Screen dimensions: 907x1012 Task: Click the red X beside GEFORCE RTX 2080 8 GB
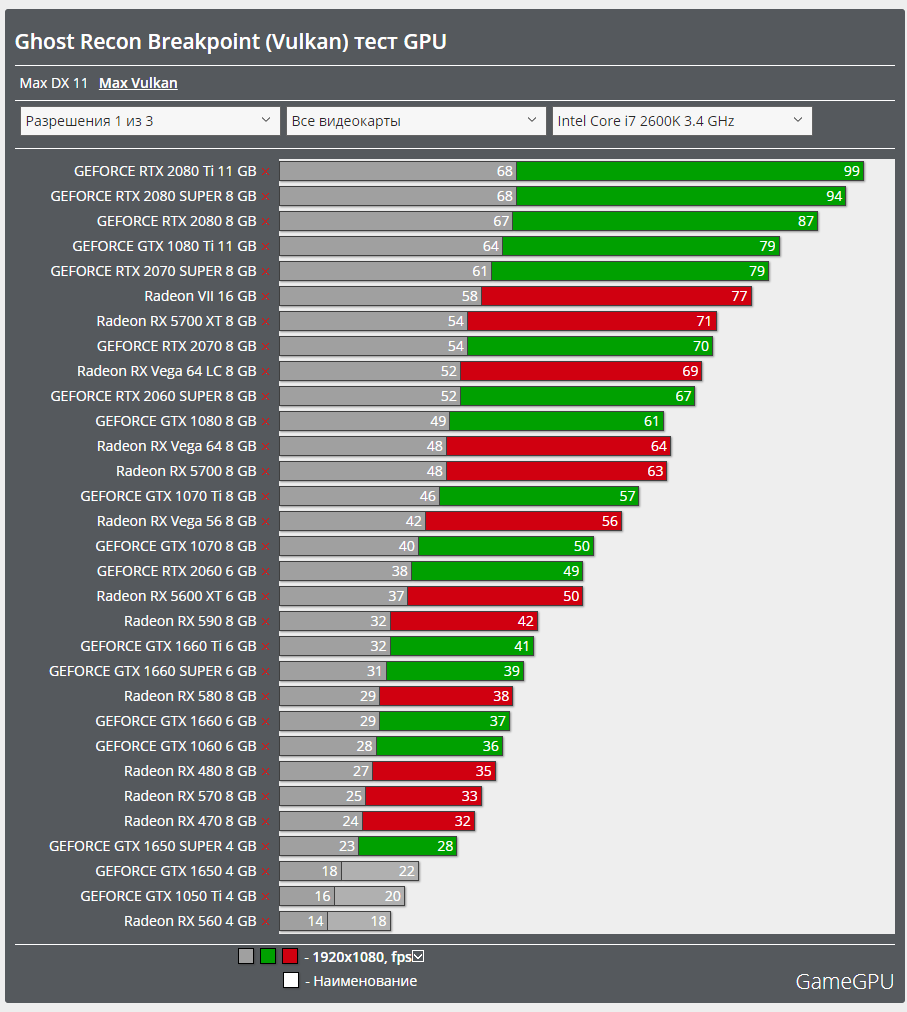click(x=265, y=222)
